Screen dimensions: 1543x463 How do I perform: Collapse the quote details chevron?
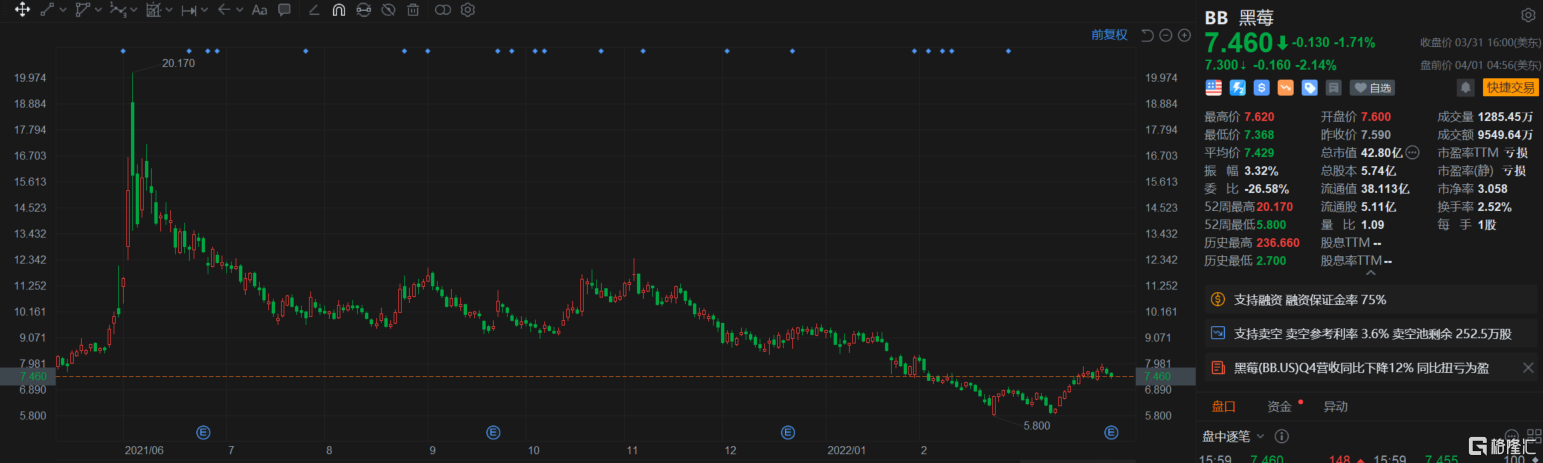tap(1371, 272)
